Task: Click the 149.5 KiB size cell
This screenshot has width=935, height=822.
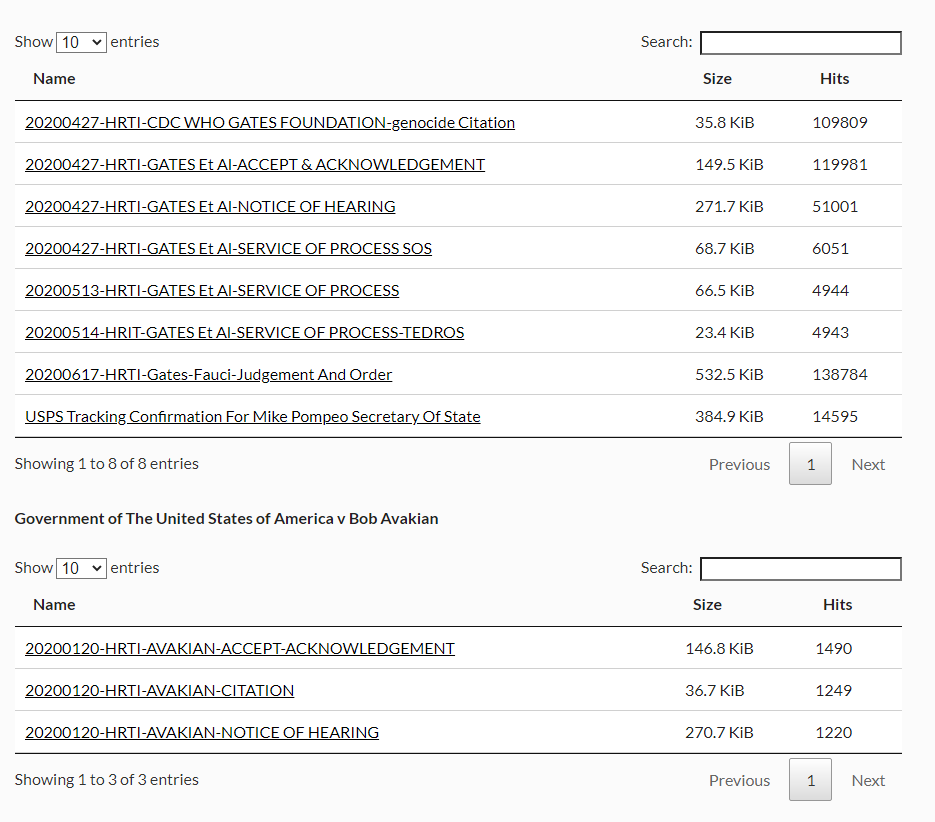Action: 729,165
